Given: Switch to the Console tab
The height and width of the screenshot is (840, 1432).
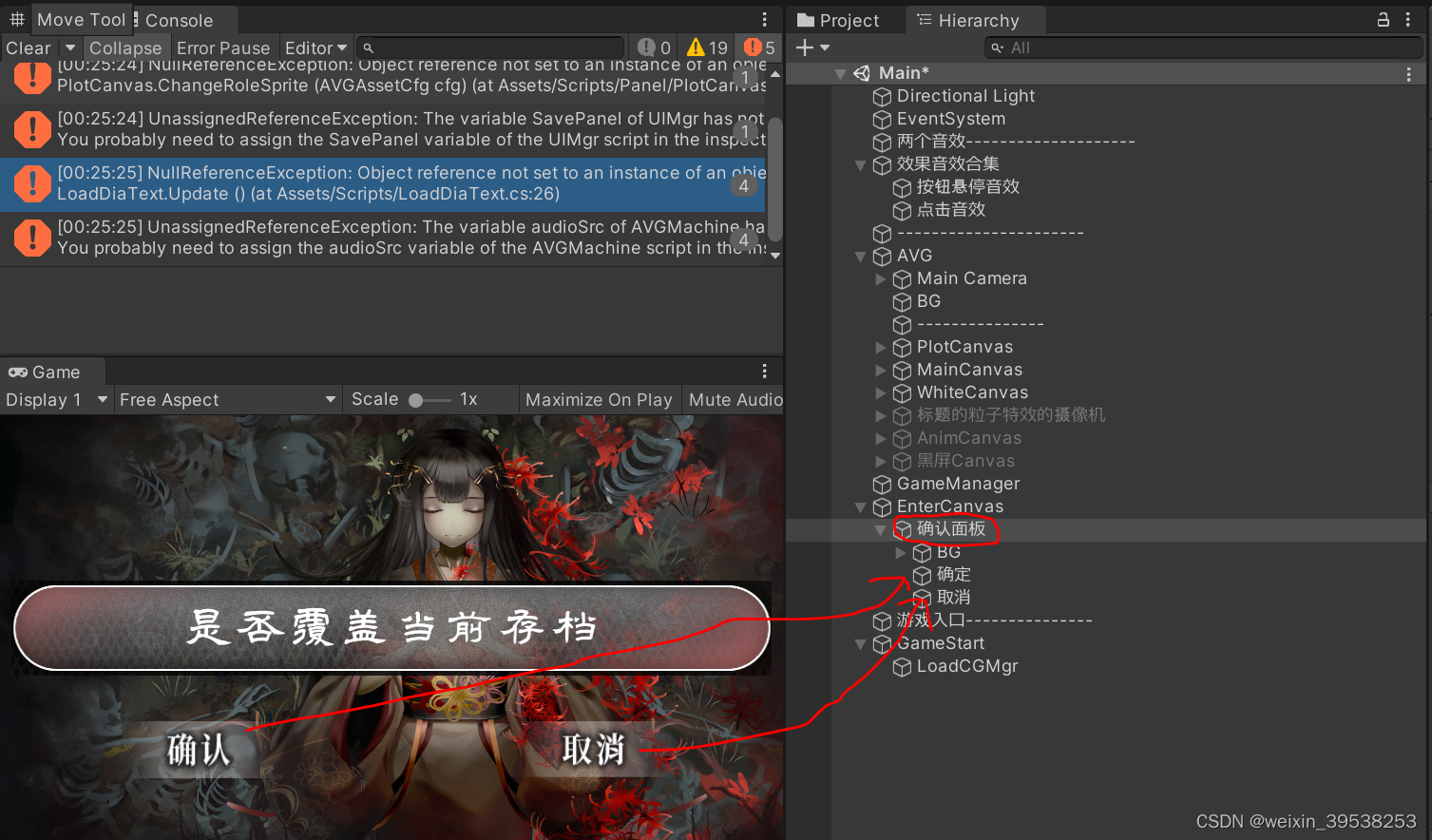Looking at the screenshot, I should pyautogui.click(x=179, y=20).
